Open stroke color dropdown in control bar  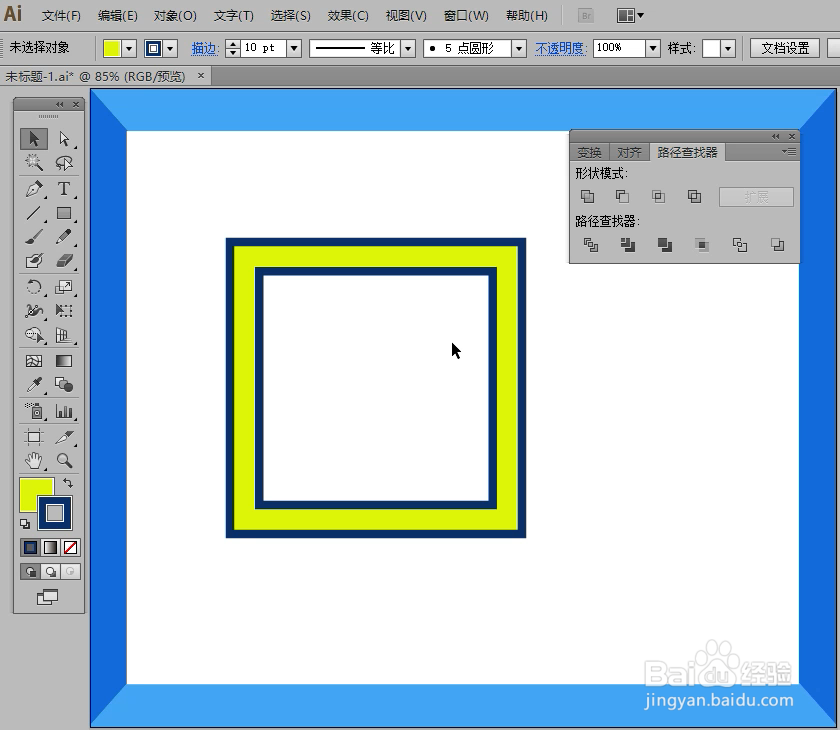[170, 49]
